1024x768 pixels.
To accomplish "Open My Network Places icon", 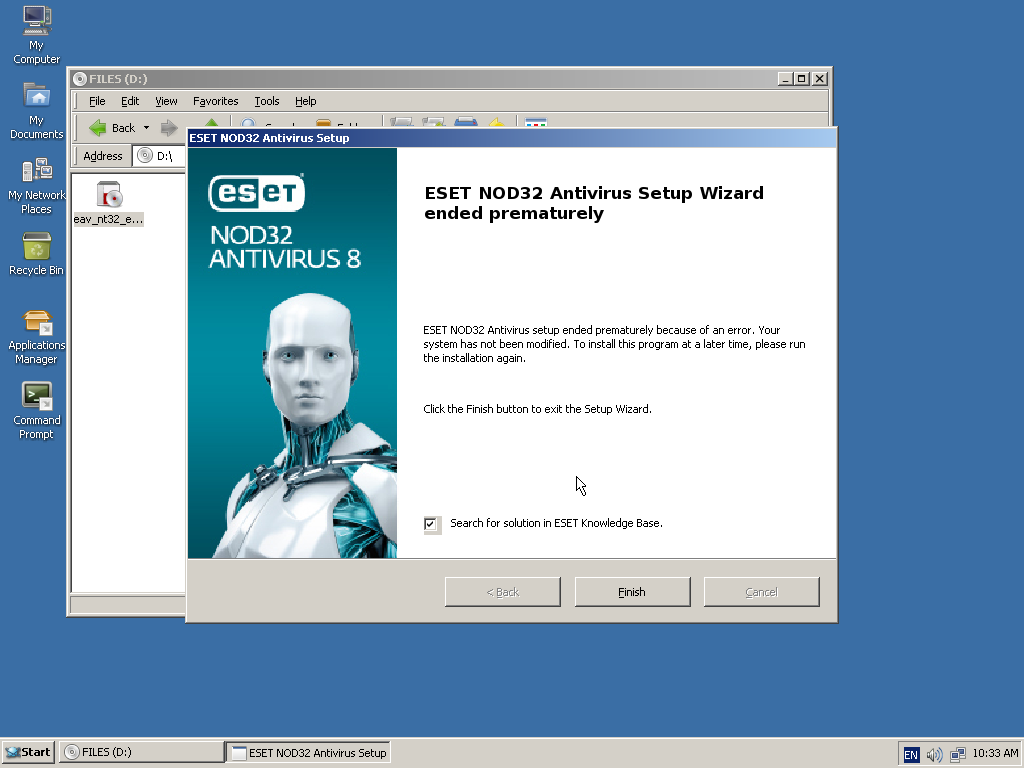I will [x=37, y=171].
